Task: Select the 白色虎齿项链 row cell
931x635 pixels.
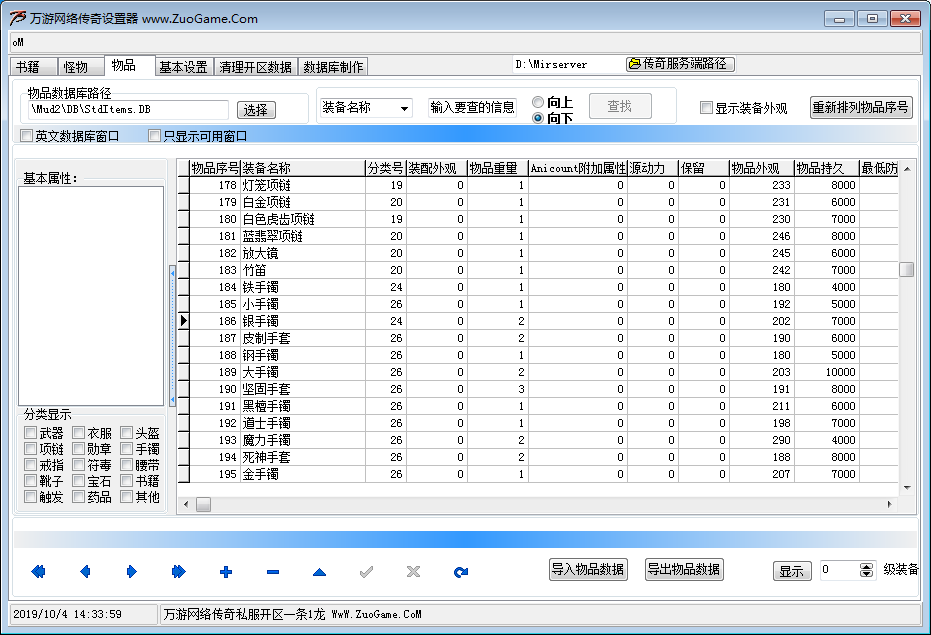Action: 303,219
